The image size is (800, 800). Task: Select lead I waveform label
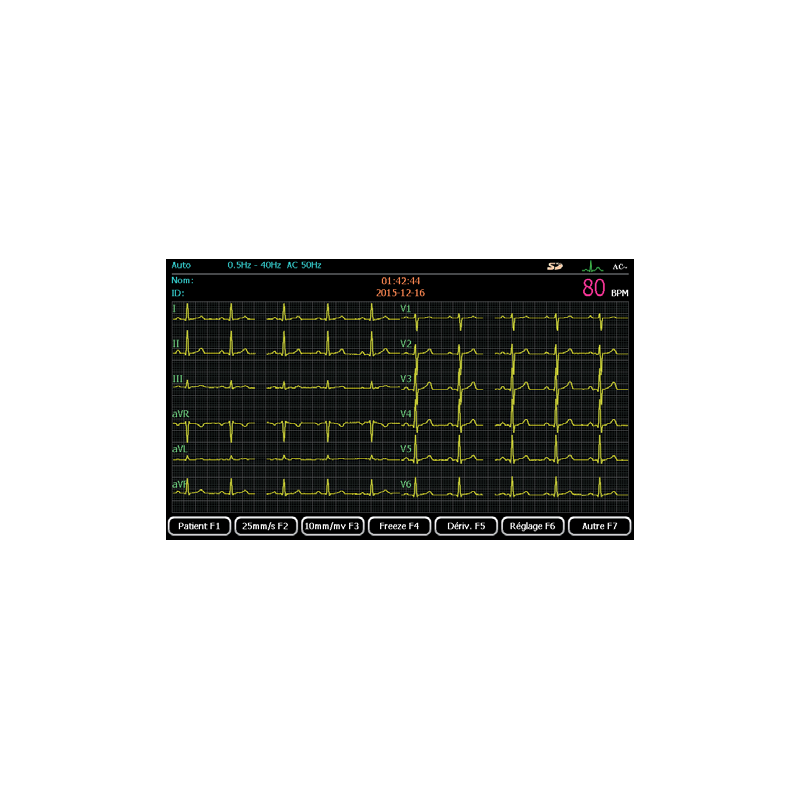click(x=174, y=309)
